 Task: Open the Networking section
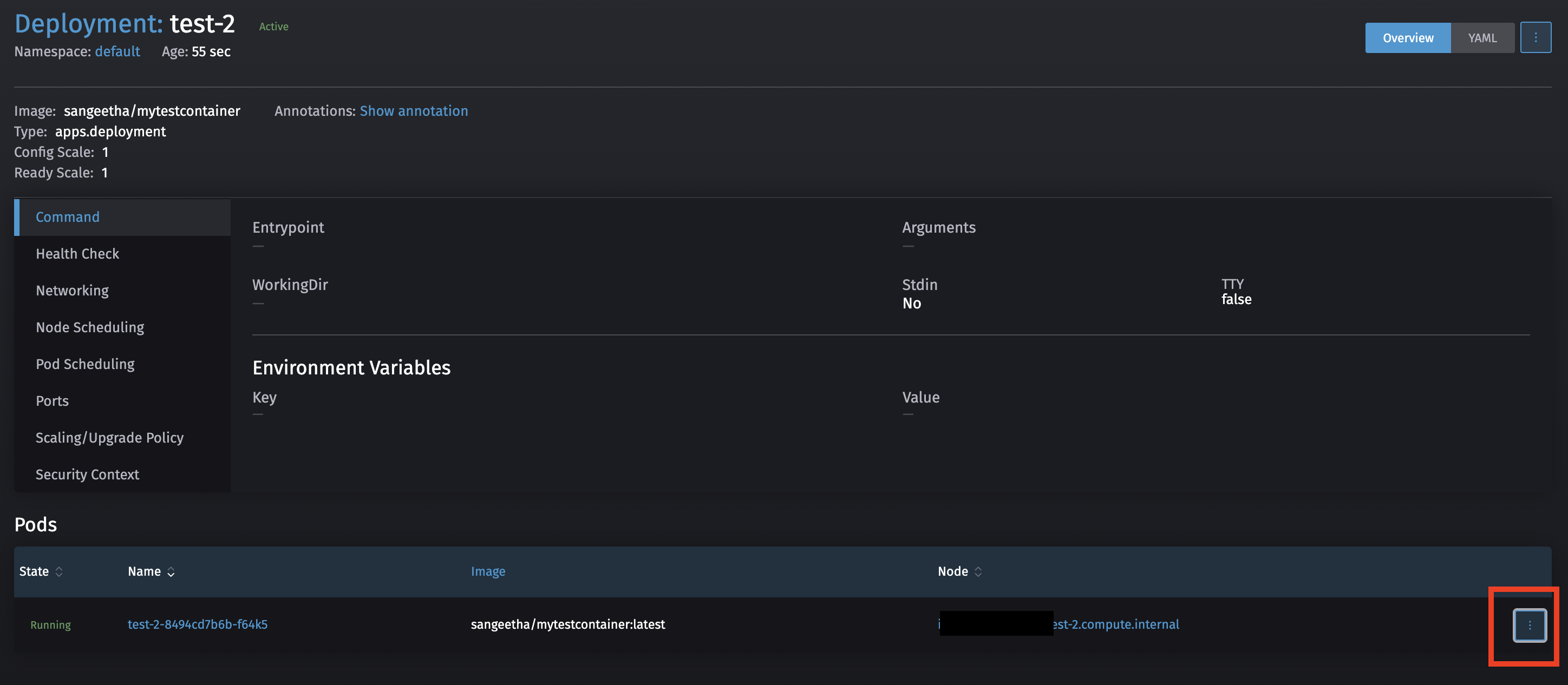pos(122,291)
